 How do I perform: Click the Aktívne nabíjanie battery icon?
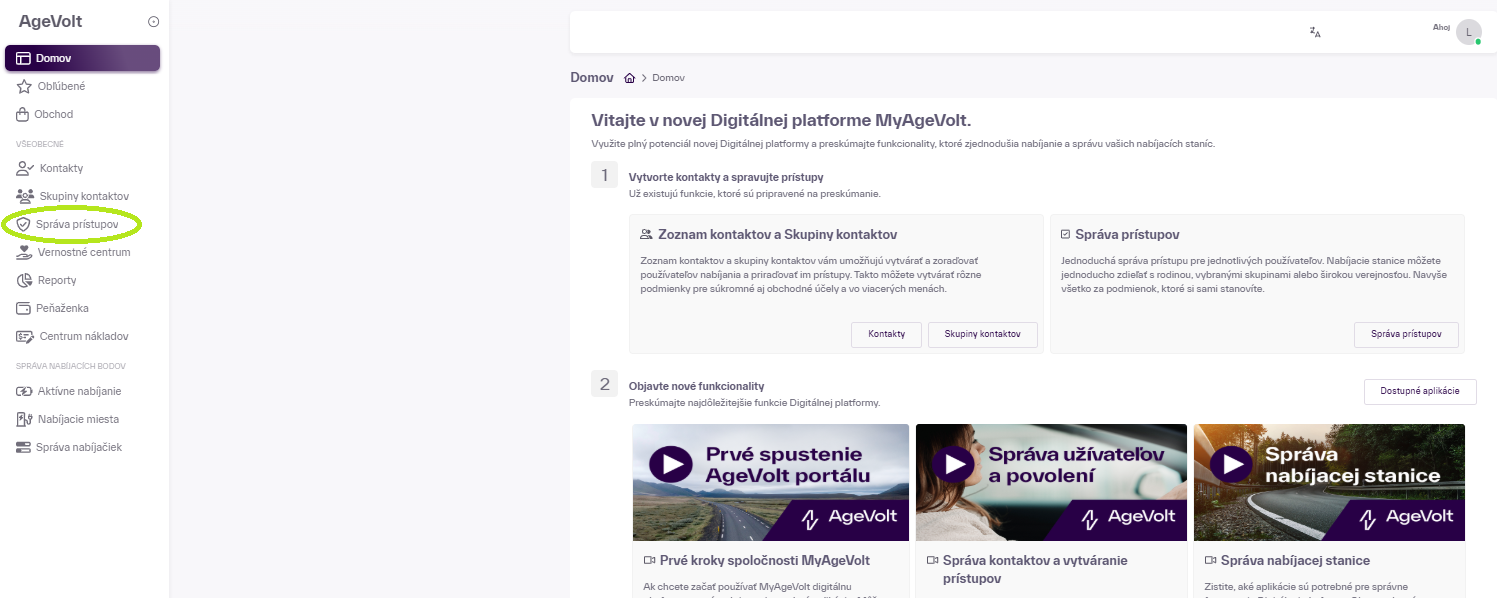click(x=24, y=391)
